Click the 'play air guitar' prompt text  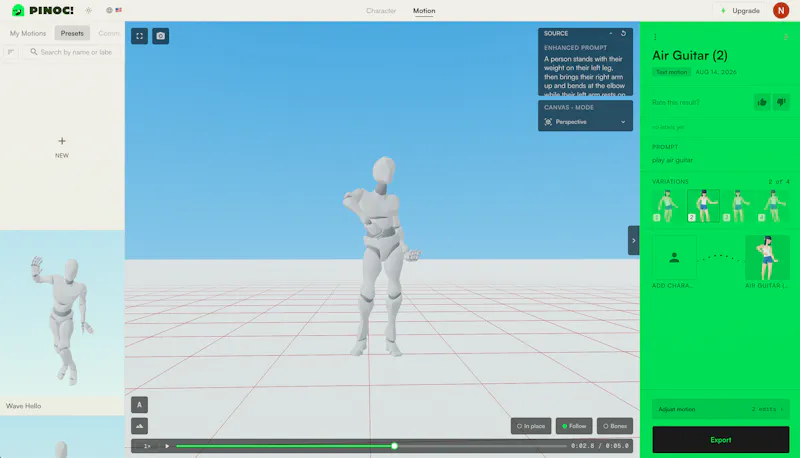(672, 160)
